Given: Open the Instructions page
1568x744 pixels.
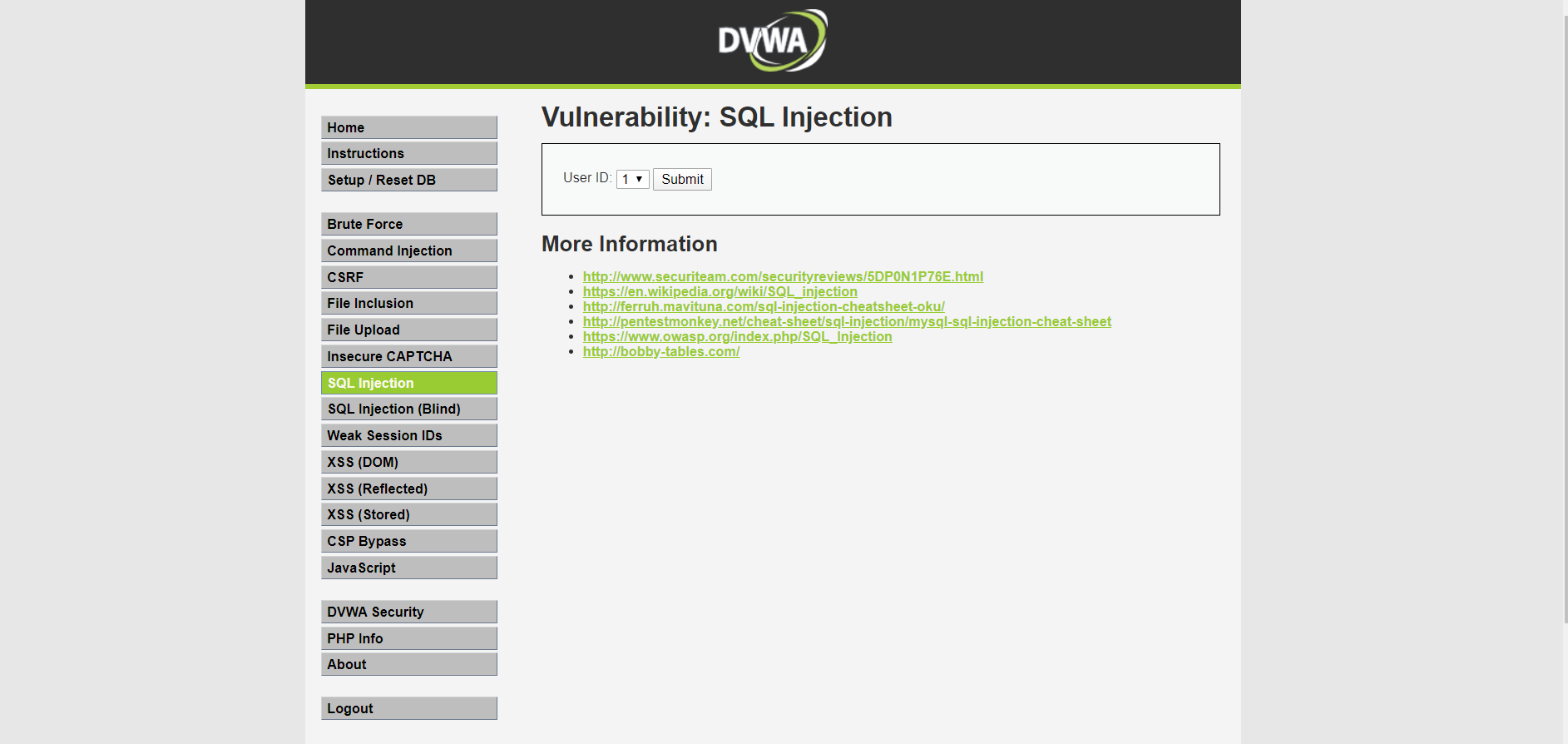Looking at the screenshot, I should tap(409, 153).
